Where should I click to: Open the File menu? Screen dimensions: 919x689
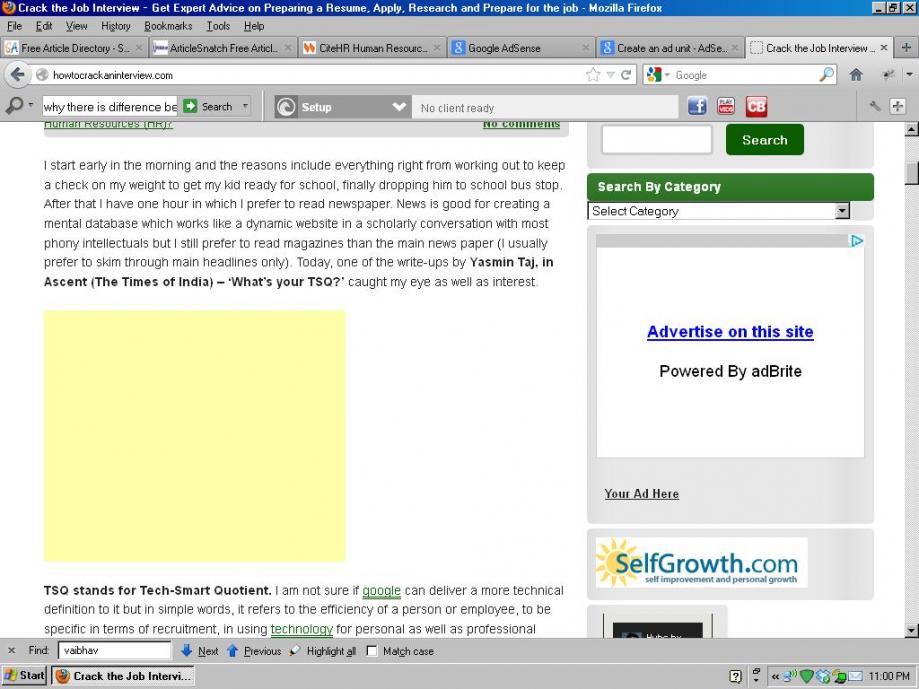click(14, 26)
